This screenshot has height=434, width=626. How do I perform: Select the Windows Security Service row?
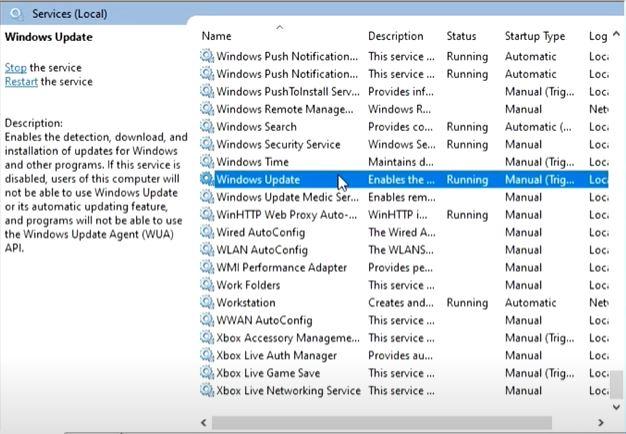(404, 144)
